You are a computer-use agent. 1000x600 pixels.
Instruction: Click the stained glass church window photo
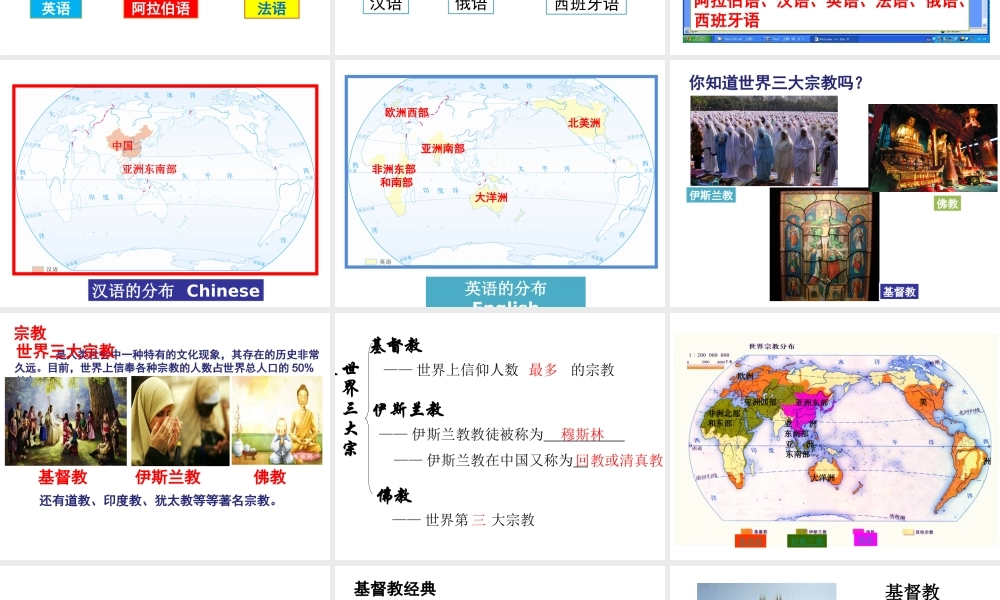tap(824, 244)
